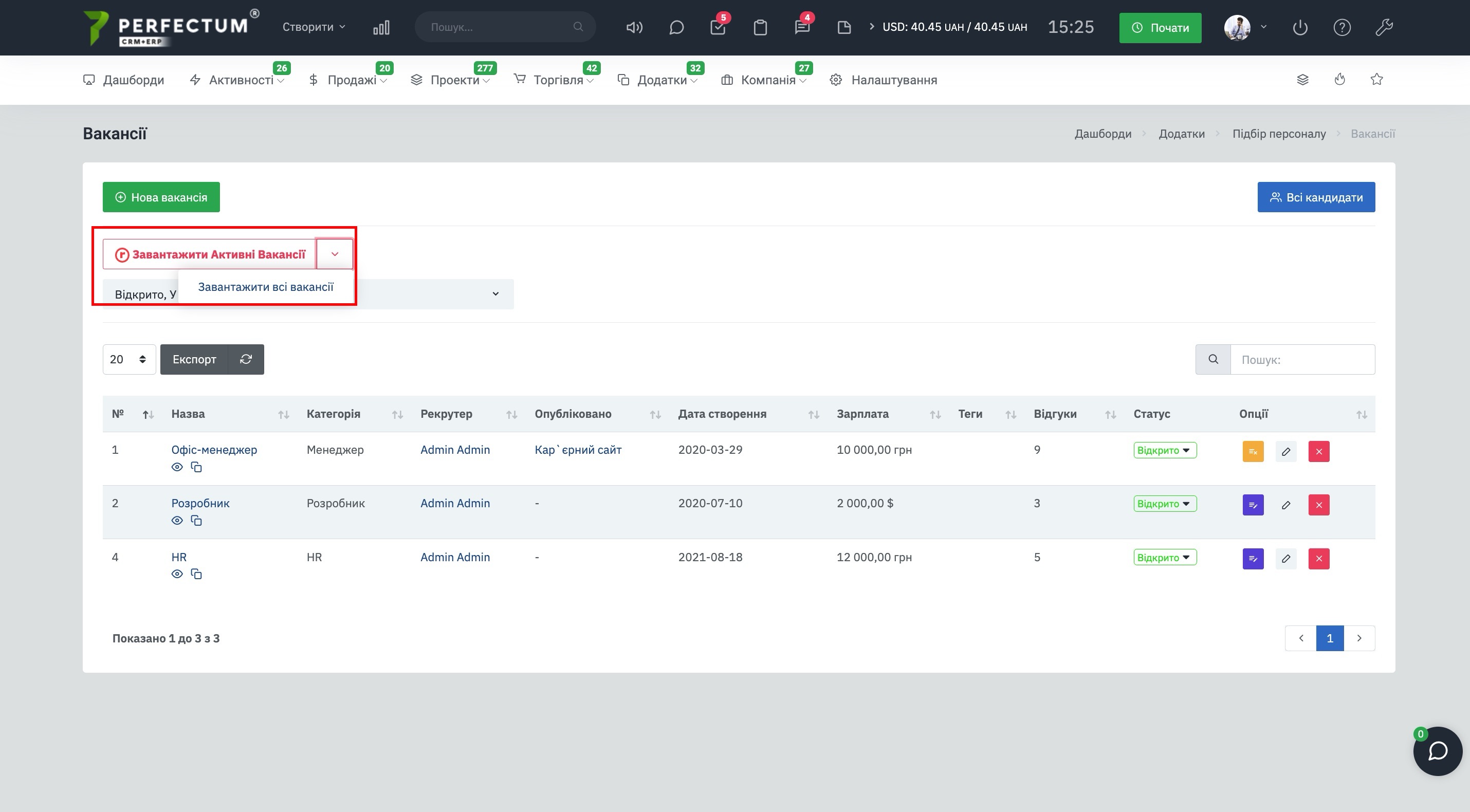Open the status filter dropdown
1470x812 pixels.
pyautogui.click(x=308, y=294)
